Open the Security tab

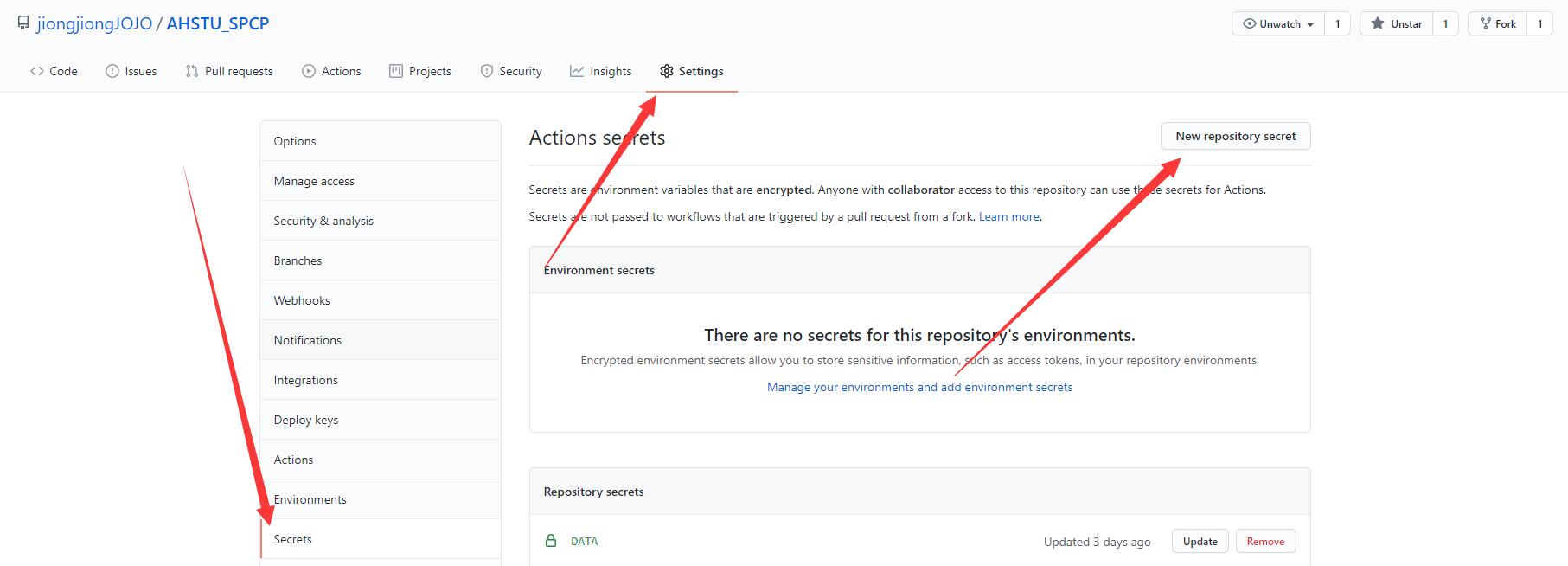(511, 71)
